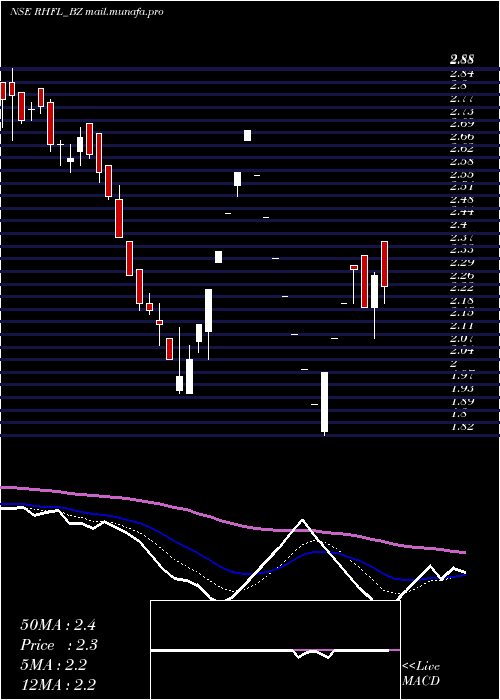500x700 pixels.
Task: Click the "2.15" price axis label
Action: pos(462,312)
